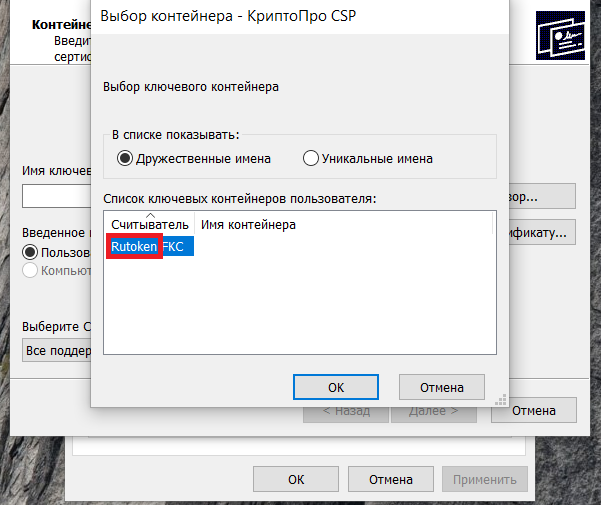Click the key container name input field

[56, 196]
